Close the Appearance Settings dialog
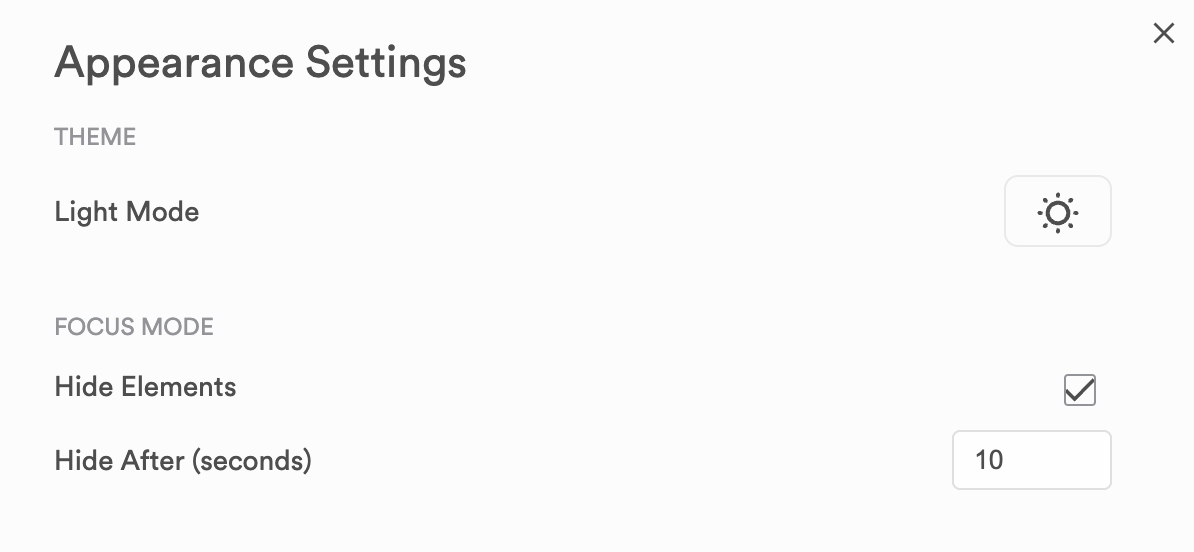Screen dimensions: 1194x552 coord(1163,34)
